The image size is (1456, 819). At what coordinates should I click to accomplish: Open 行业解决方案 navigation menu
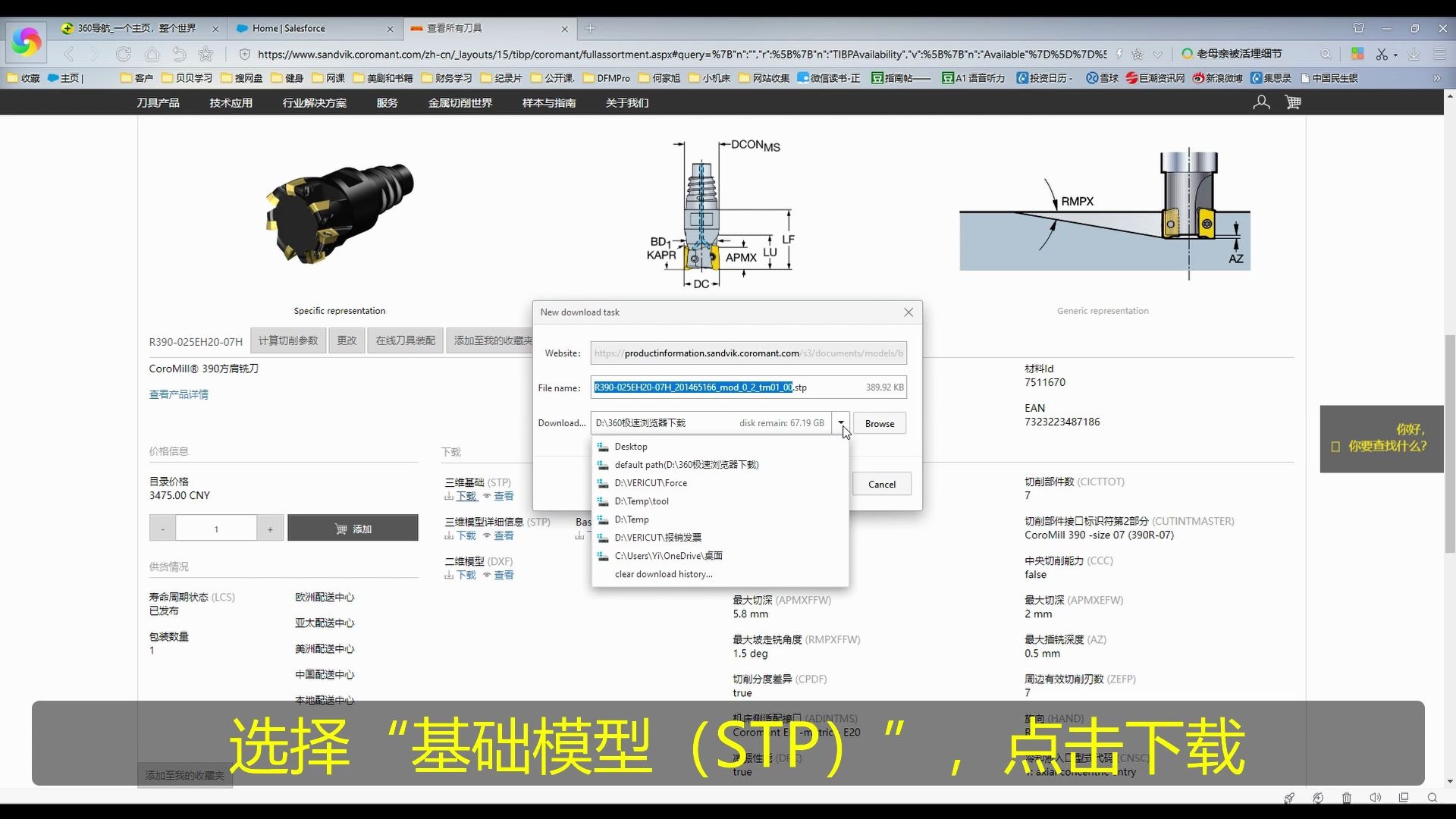(315, 102)
